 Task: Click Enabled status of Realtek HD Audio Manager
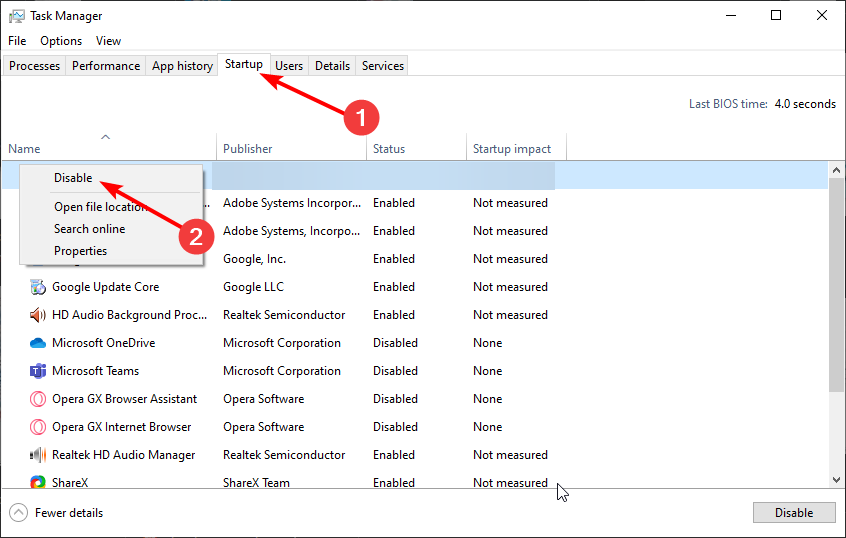pos(394,455)
